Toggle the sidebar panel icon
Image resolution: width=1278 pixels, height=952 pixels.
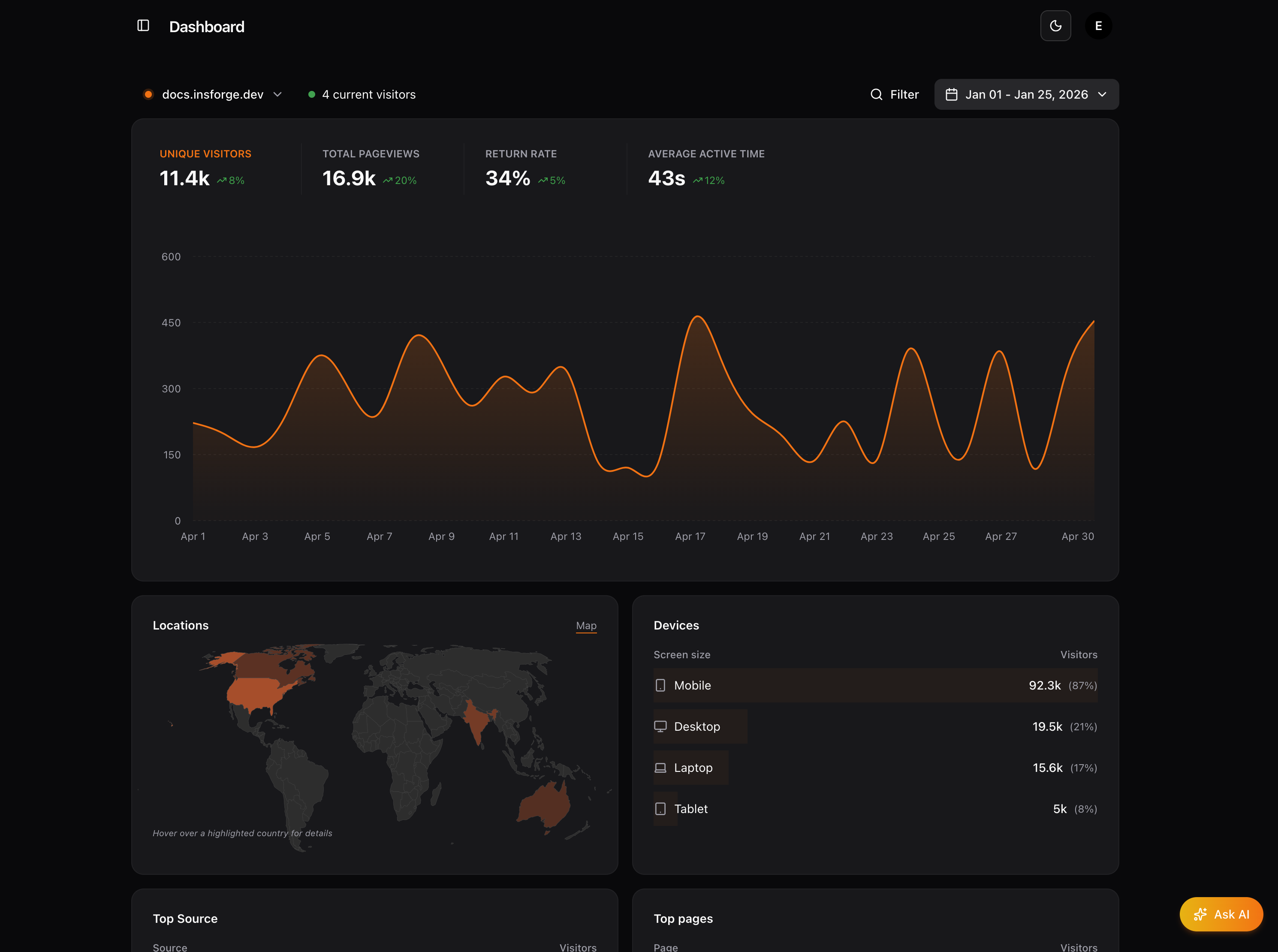click(143, 26)
